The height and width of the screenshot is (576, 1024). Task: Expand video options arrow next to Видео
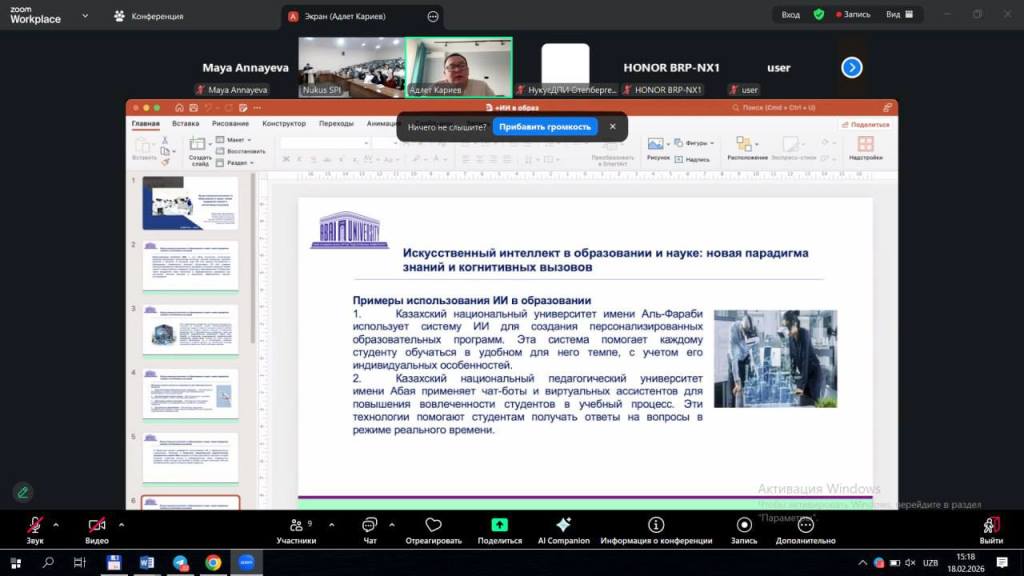pyautogui.click(x=121, y=524)
